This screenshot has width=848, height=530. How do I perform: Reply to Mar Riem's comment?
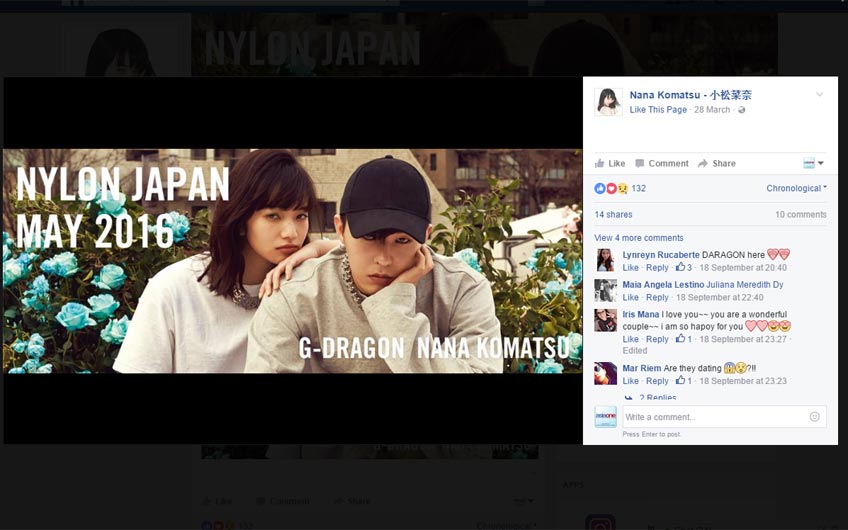[657, 381]
